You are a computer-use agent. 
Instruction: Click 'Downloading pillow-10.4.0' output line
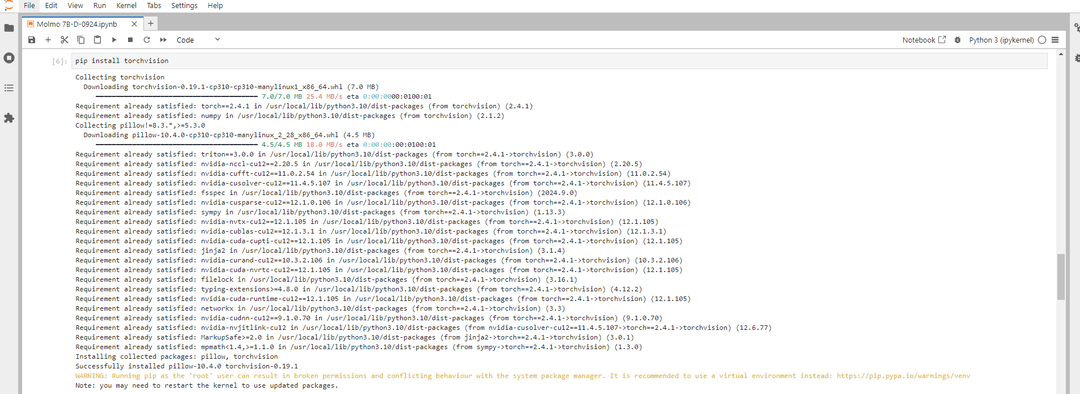(x=229, y=135)
